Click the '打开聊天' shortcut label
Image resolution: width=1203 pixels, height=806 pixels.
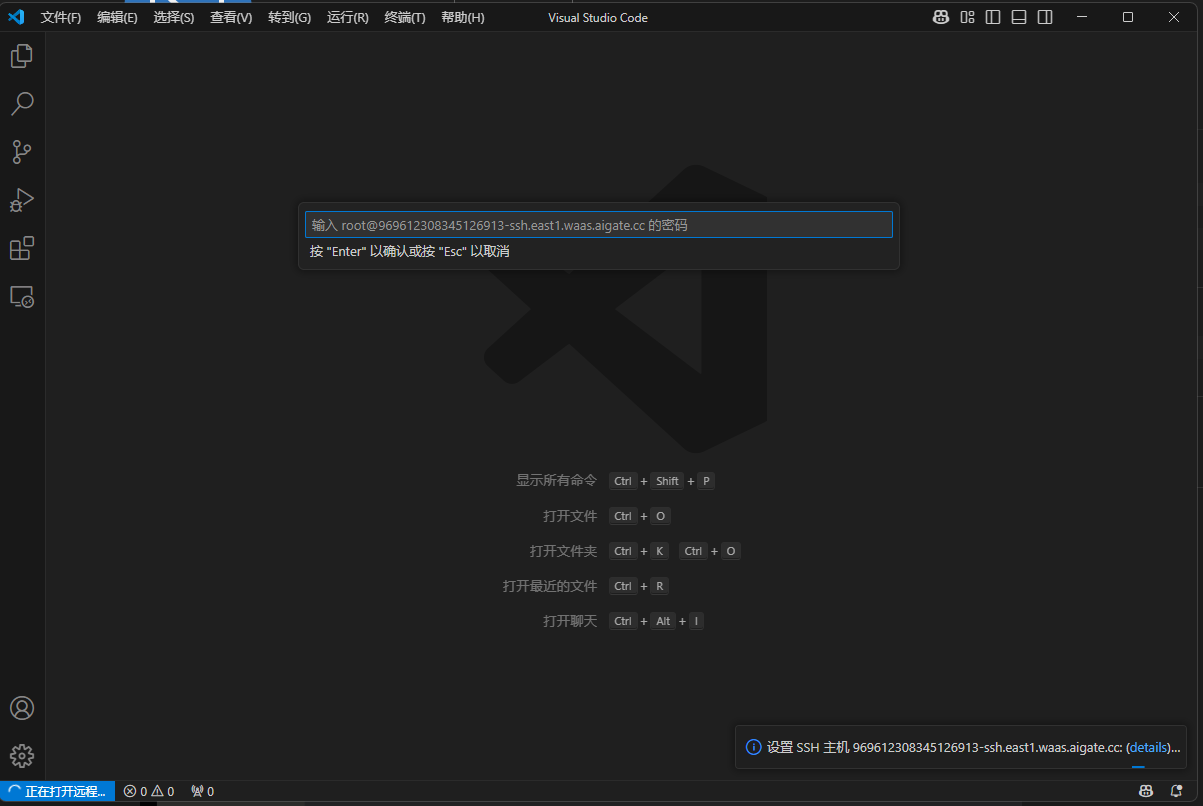(570, 621)
